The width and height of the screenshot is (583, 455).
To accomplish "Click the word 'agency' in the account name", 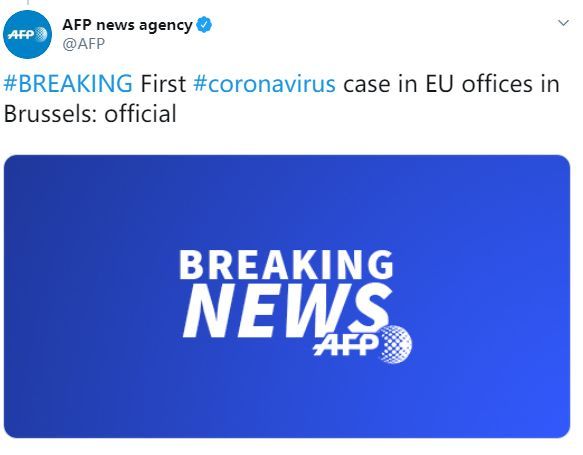I will coord(165,26).
